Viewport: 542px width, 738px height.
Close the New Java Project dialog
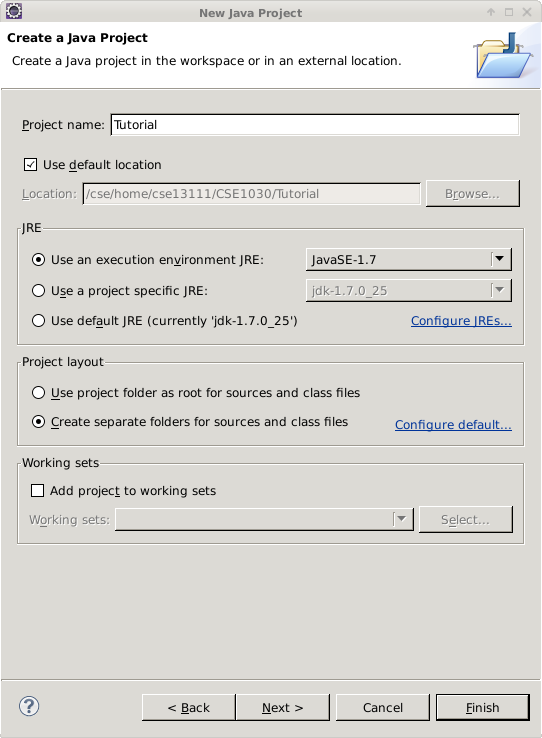(x=527, y=12)
